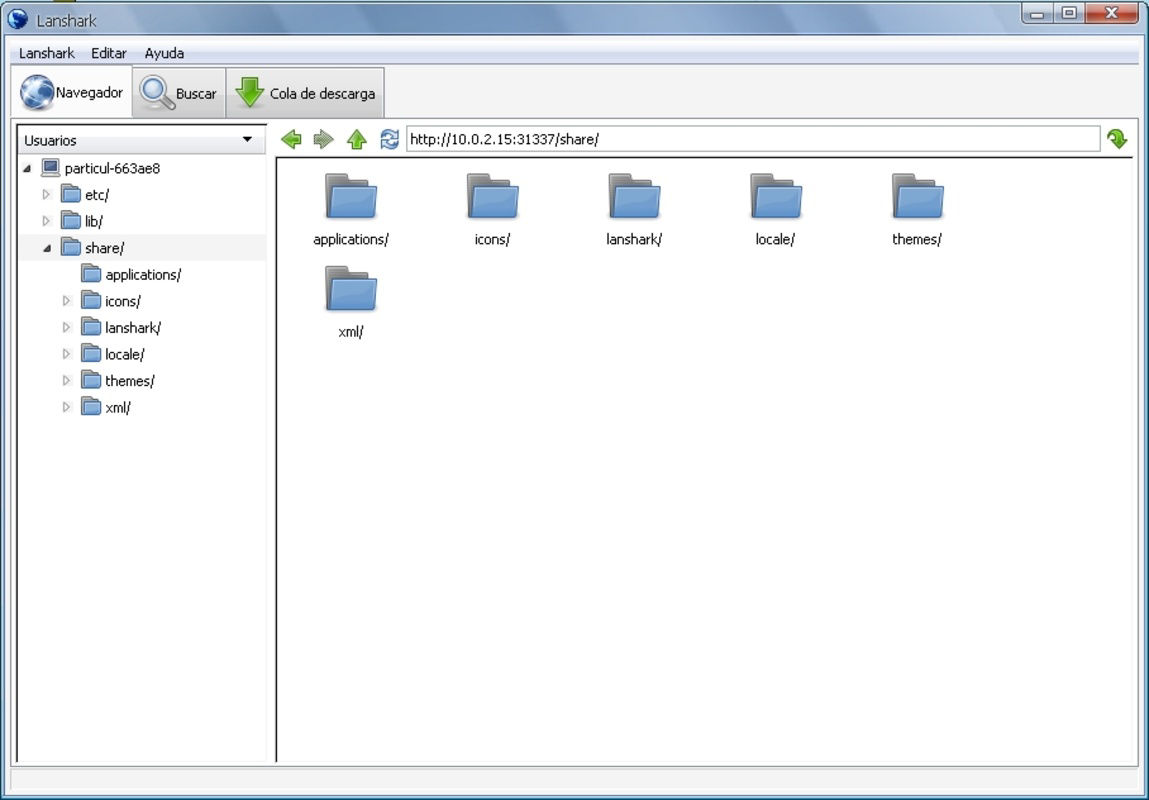Select applications/ in the sidebar tree
The width and height of the screenshot is (1149, 800).
[131, 275]
